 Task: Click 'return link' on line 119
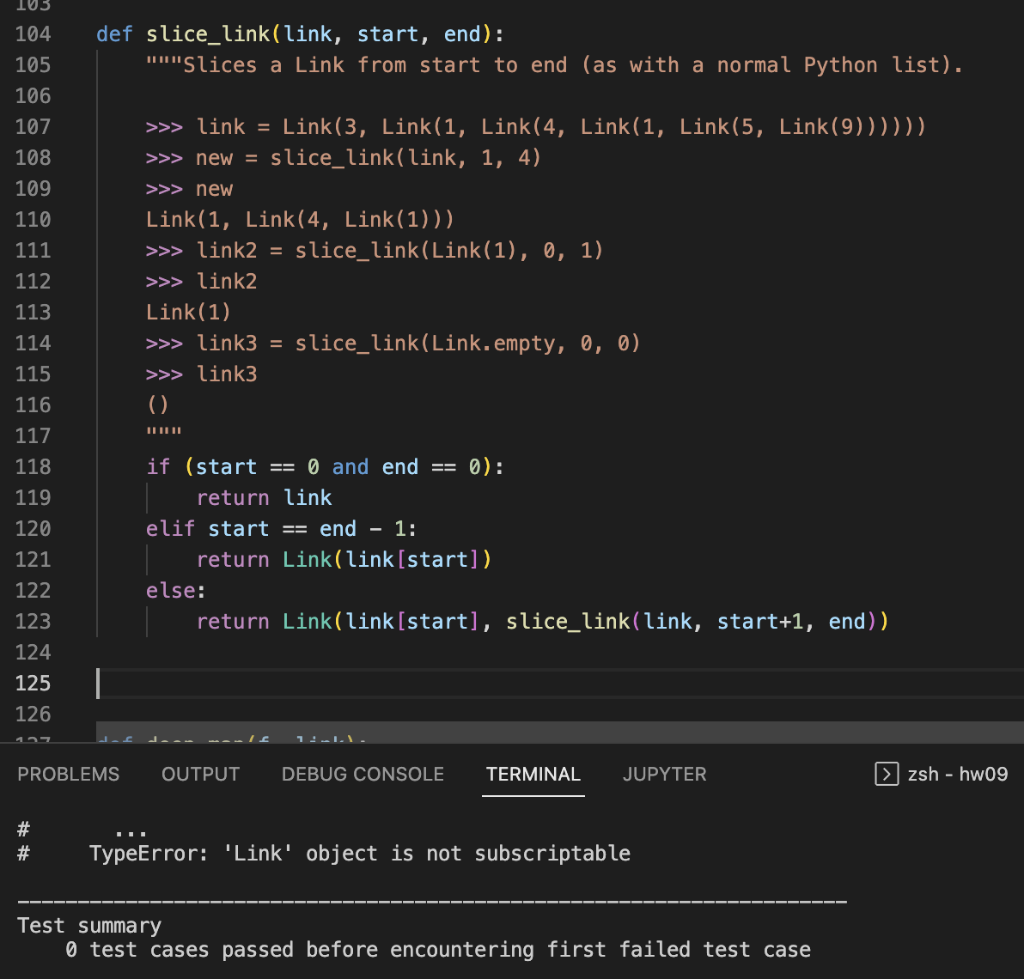point(264,498)
